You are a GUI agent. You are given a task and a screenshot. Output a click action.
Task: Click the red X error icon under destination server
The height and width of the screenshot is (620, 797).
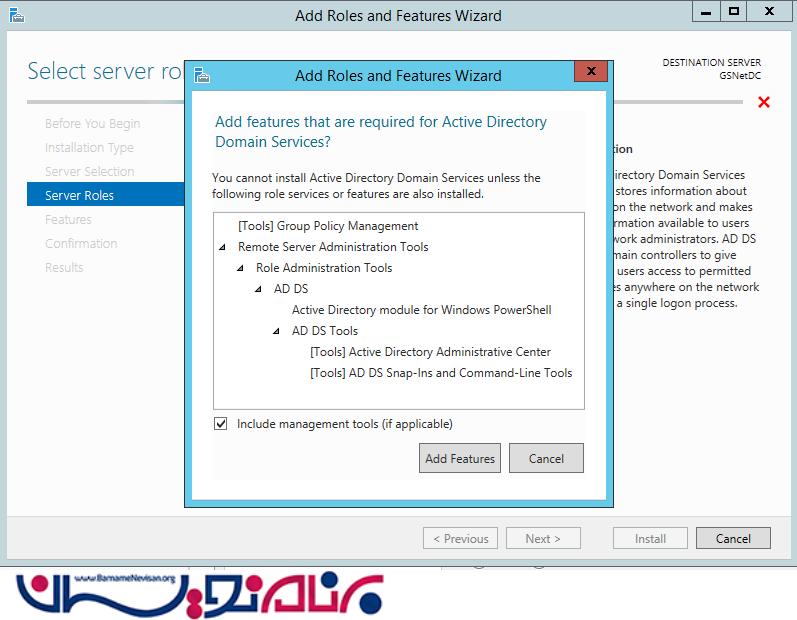(763, 102)
